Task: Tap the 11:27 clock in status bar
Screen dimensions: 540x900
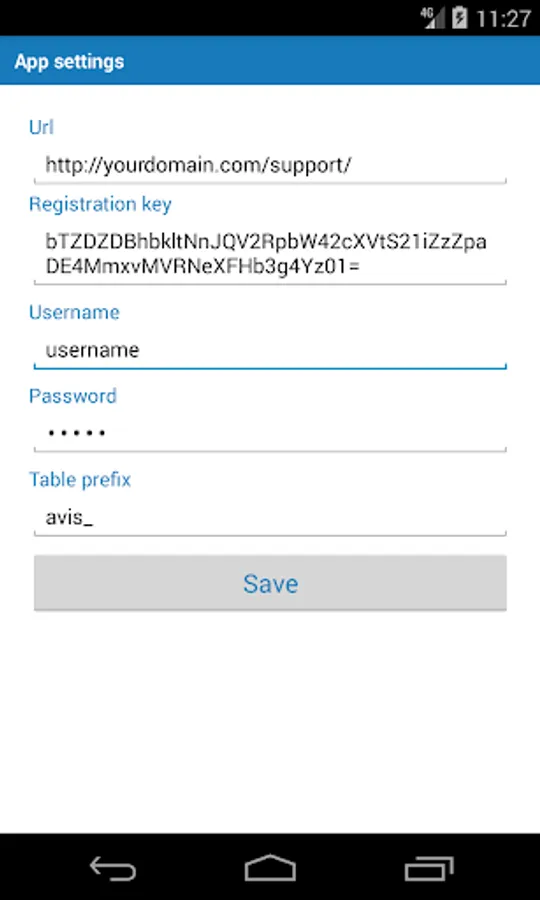Action: [x=503, y=18]
